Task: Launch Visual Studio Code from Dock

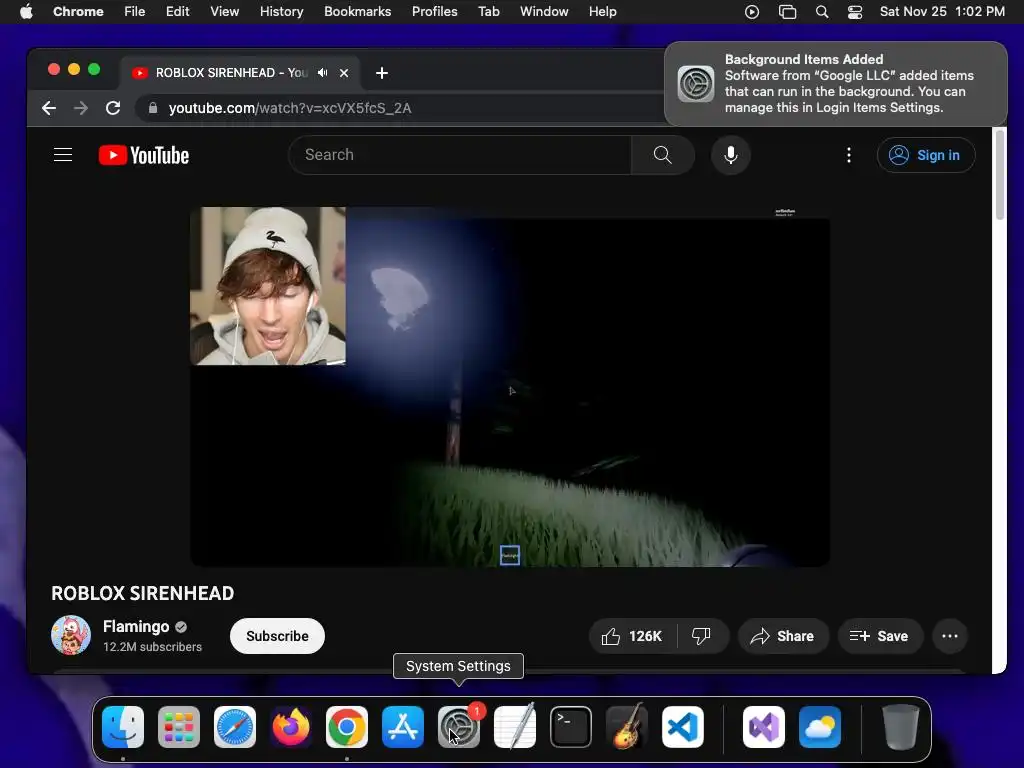Action: [x=683, y=727]
